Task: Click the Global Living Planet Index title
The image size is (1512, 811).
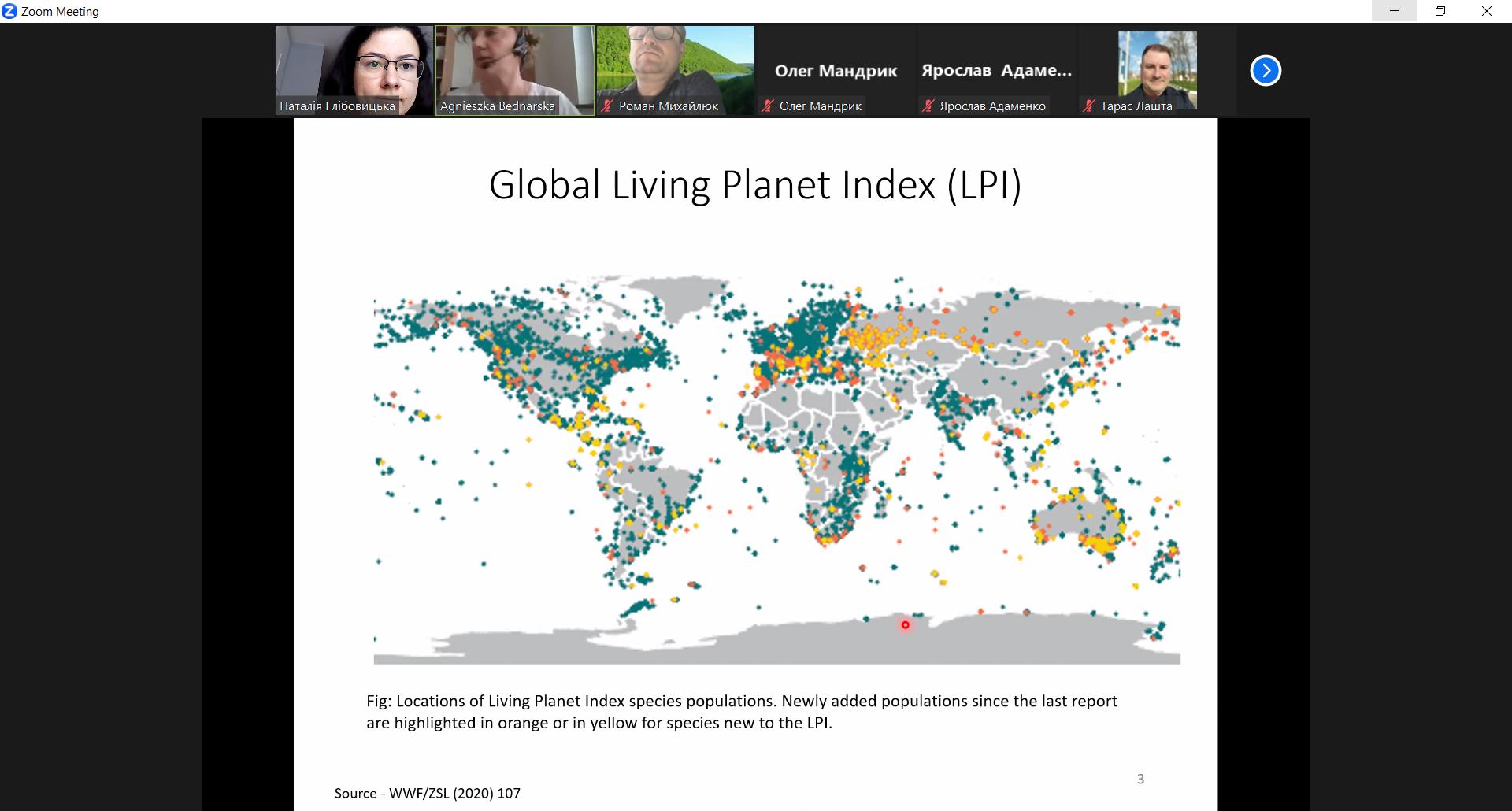Action: (x=755, y=186)
